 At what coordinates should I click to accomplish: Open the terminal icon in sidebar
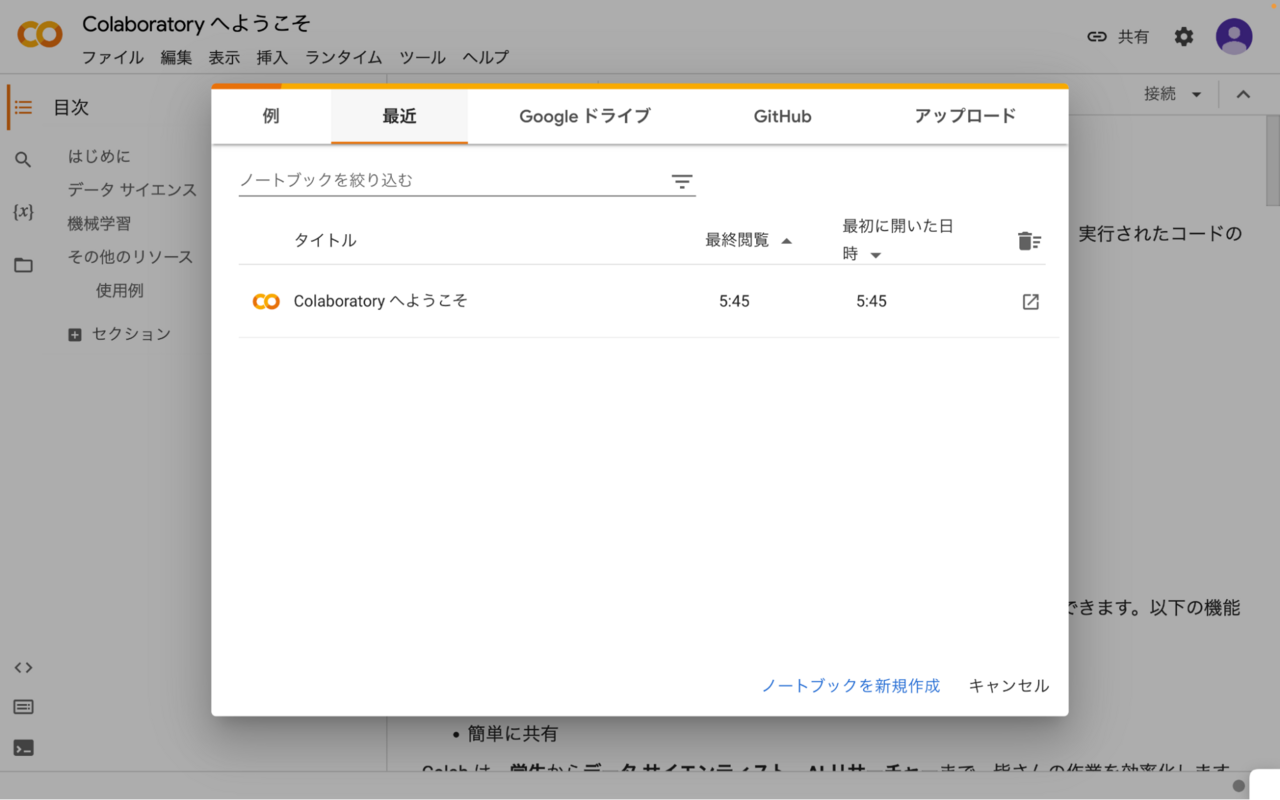coord(23,747)
